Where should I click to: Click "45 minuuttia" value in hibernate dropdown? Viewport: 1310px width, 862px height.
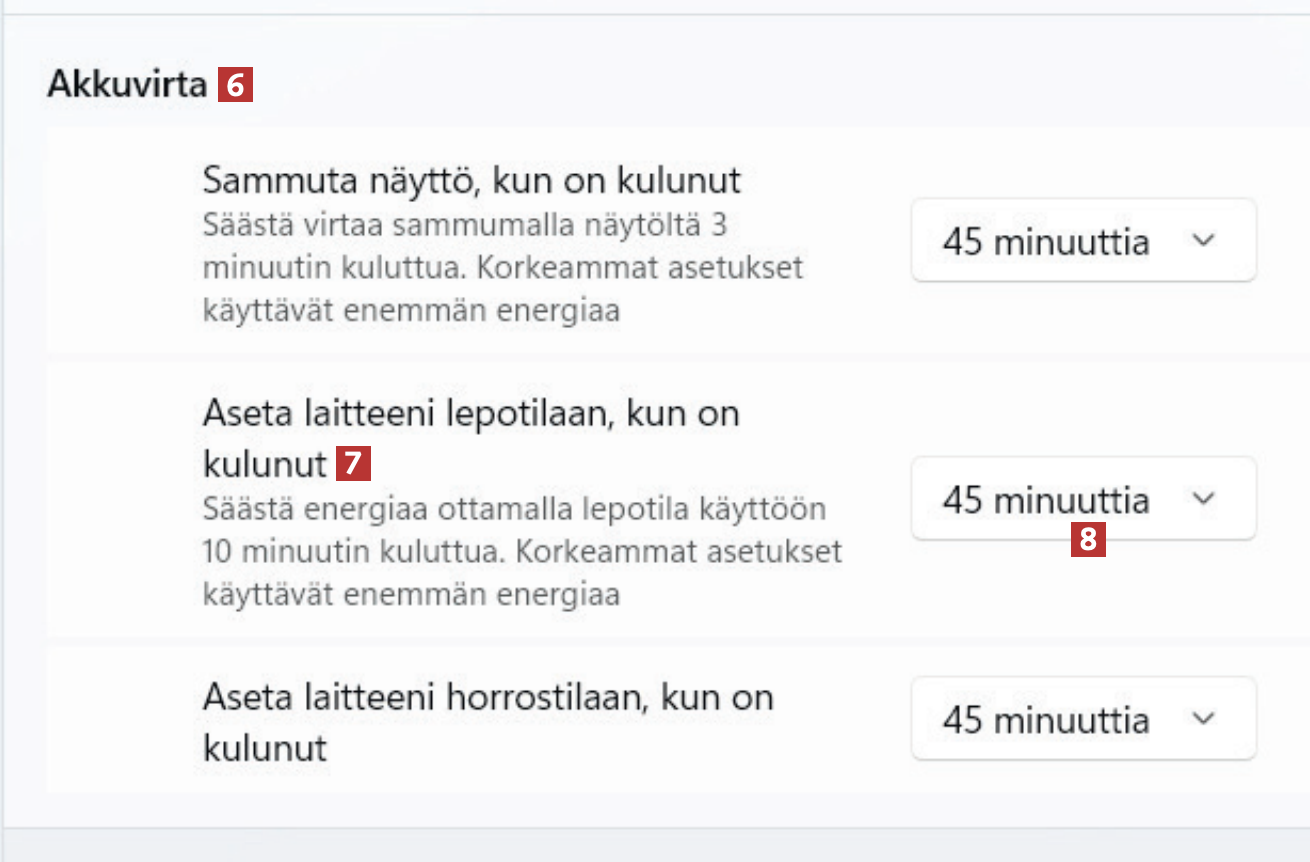pos(1045,720)
